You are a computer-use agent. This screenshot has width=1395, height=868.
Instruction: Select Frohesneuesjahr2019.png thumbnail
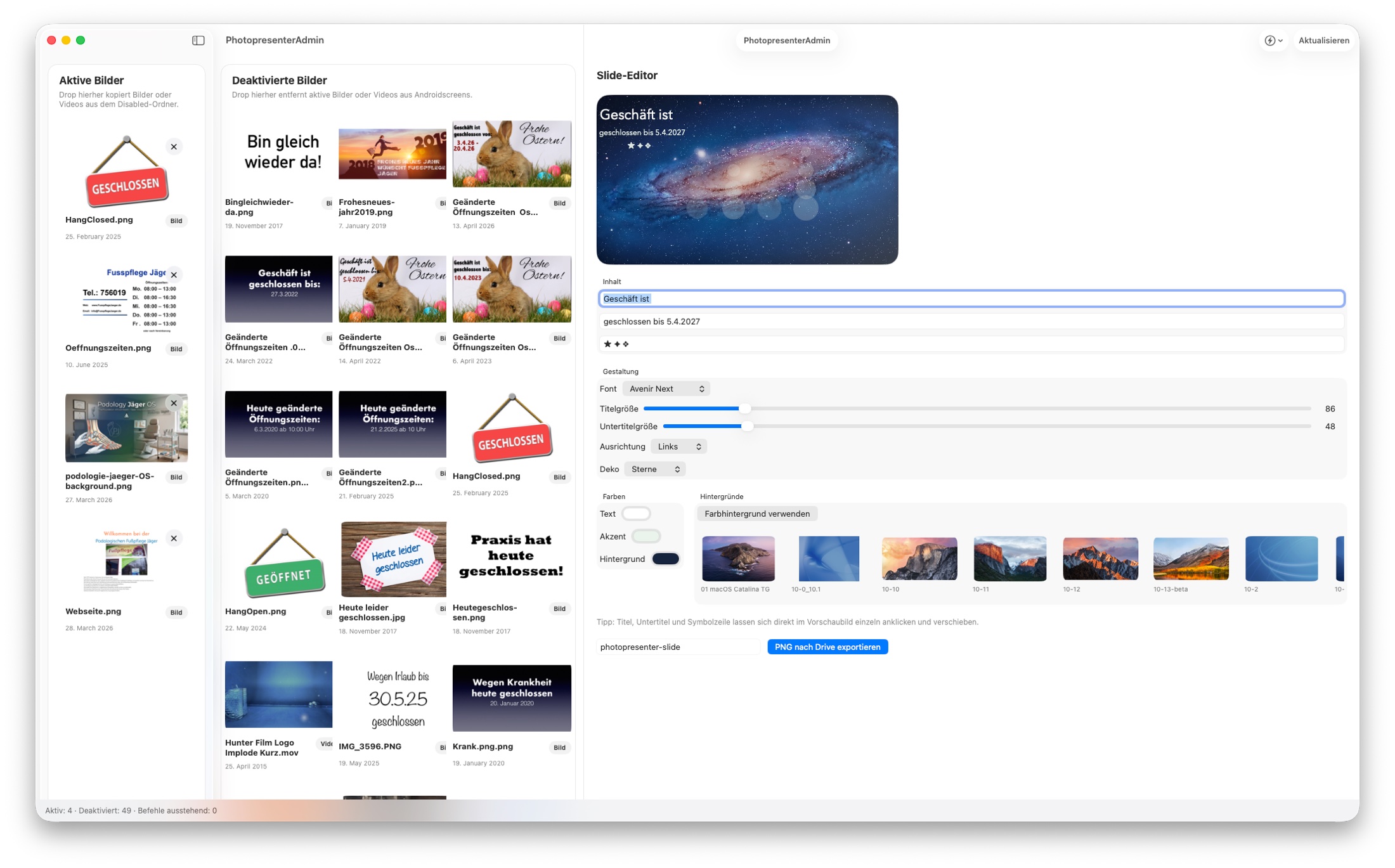pos(393,153)
